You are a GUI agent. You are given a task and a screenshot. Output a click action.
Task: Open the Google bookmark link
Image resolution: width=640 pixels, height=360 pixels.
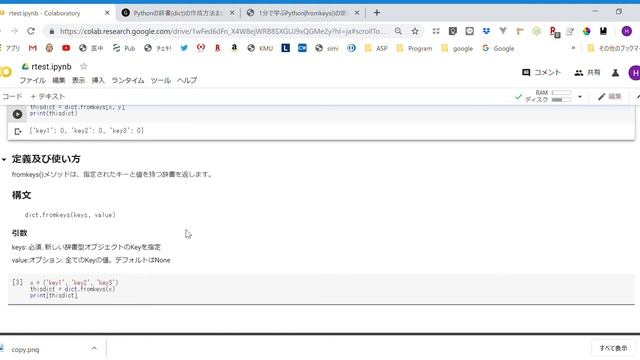(498, 48)
